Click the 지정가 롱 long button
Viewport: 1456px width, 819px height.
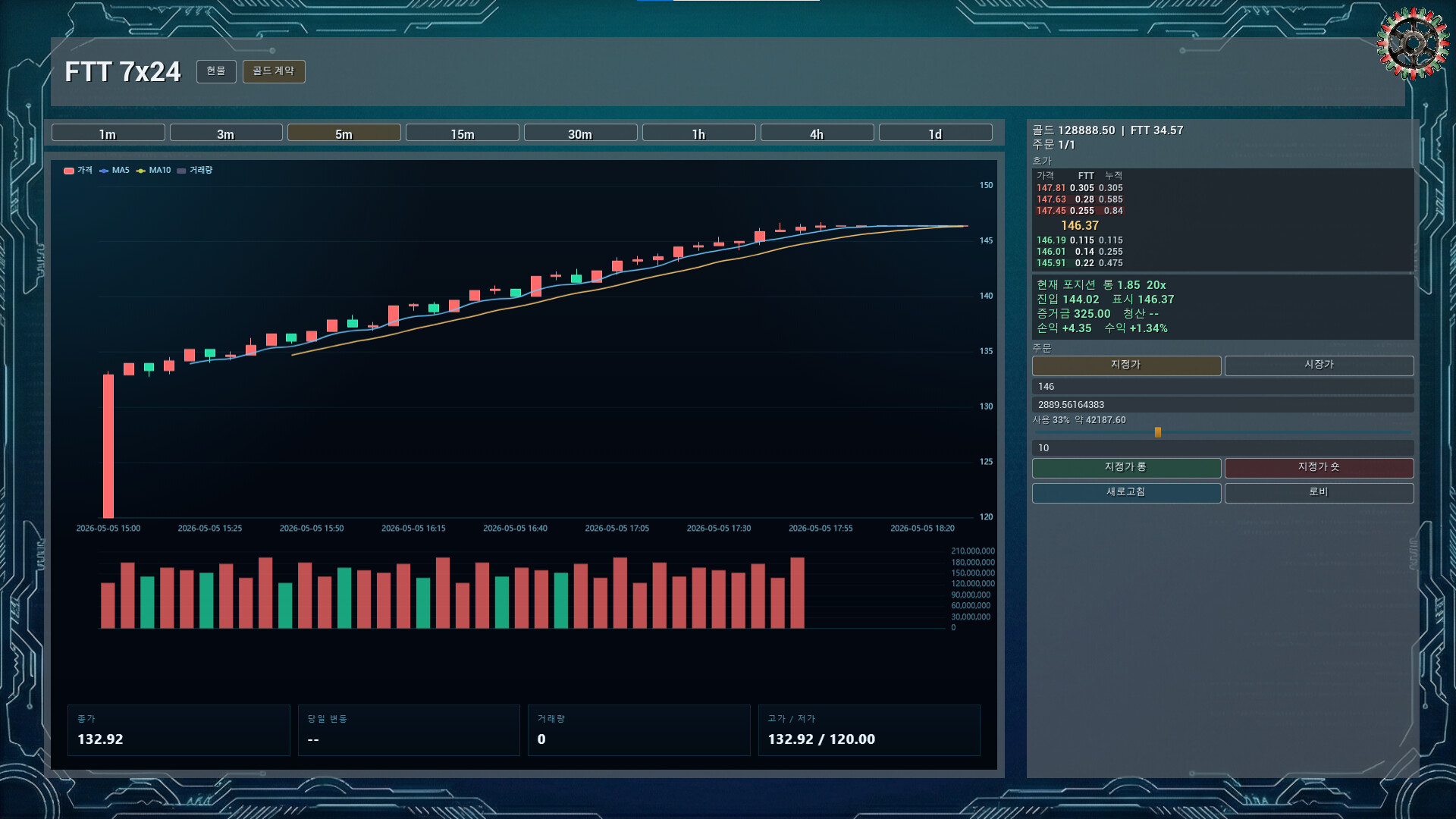click(1126, 468)
